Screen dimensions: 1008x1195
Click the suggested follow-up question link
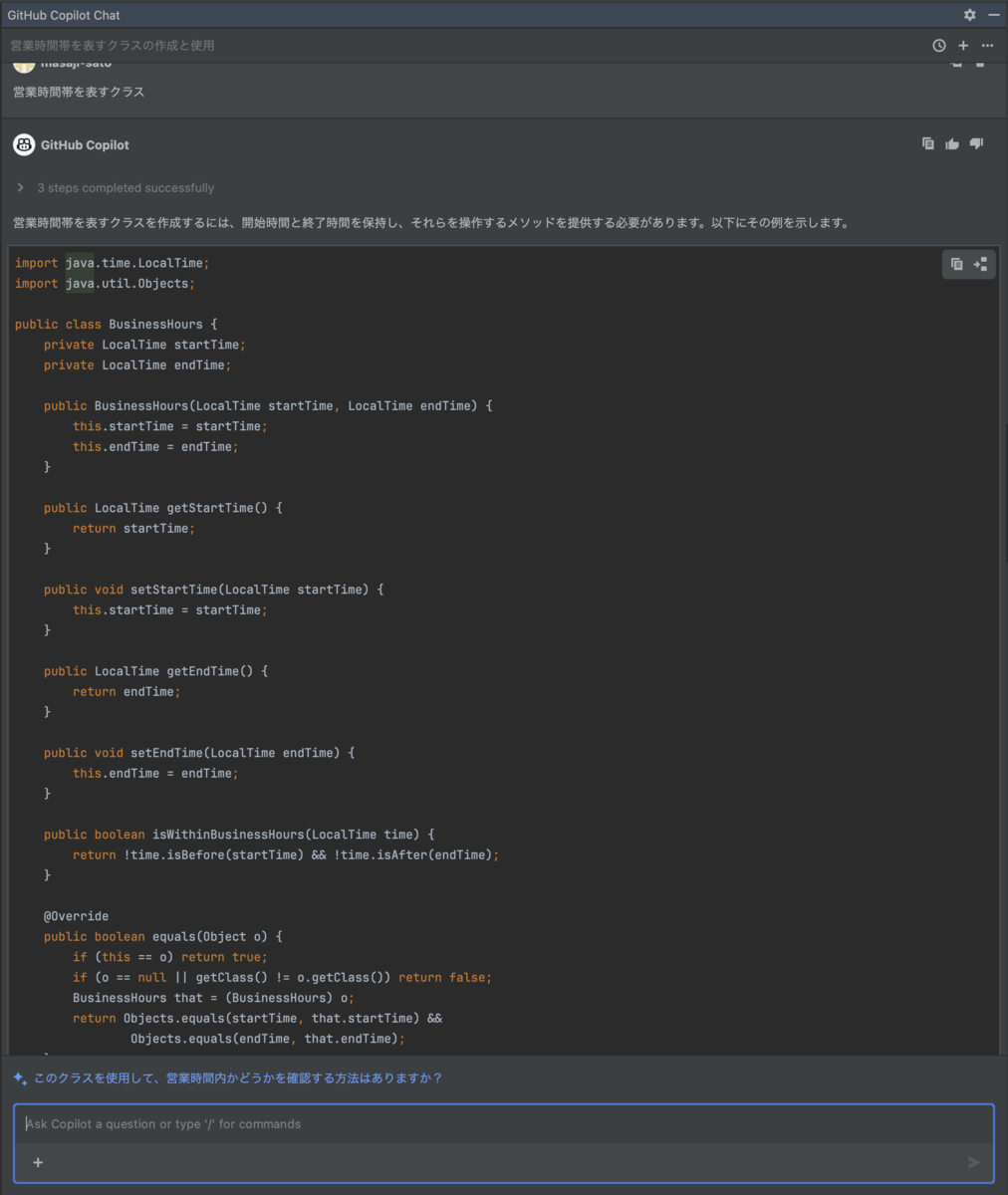[238, 1077]
